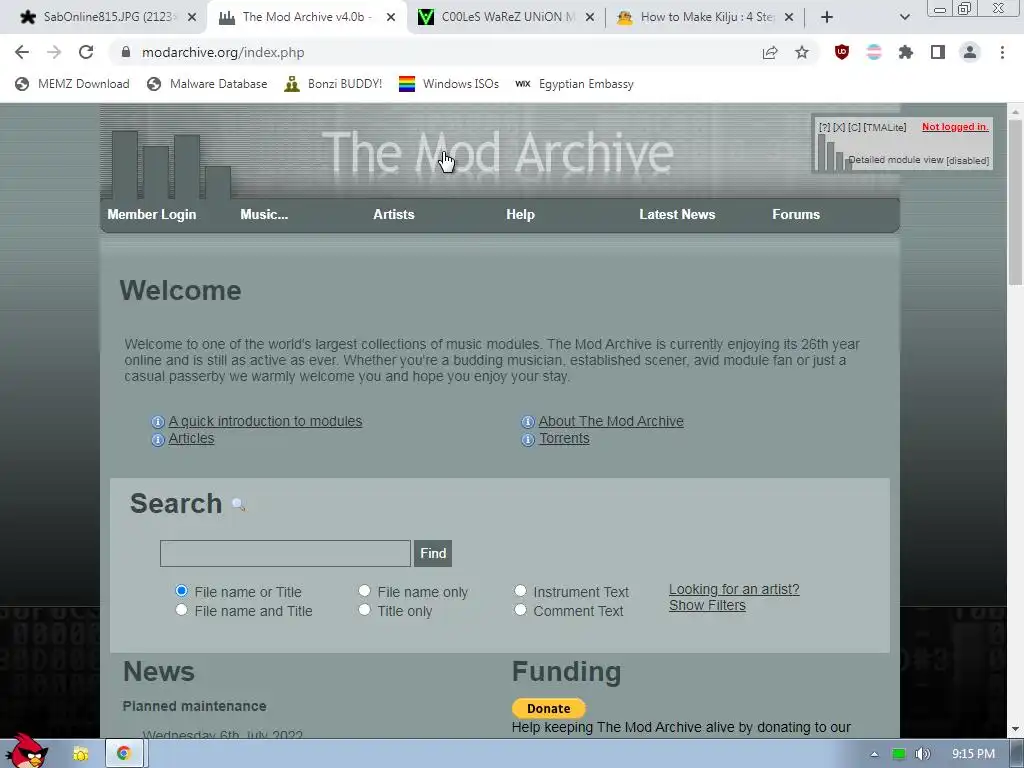1024x768 pixels.
Task: Click the Mod Archive bars logo
Action: 171,165
